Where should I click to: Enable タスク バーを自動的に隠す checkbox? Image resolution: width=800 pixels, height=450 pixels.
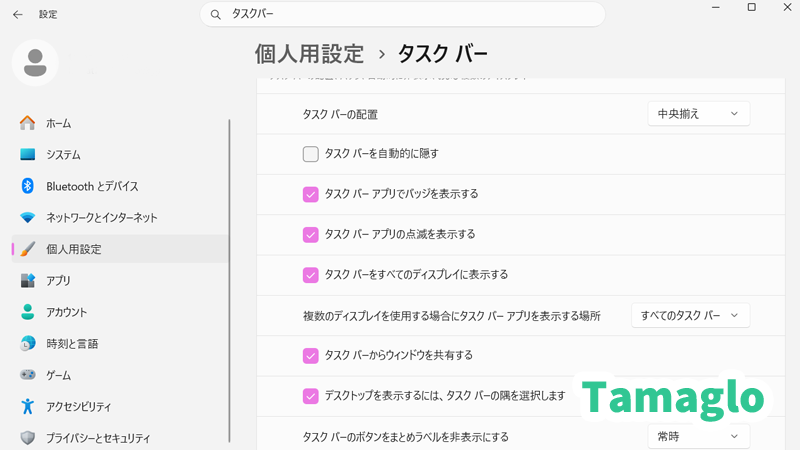(x=311, y=154)
